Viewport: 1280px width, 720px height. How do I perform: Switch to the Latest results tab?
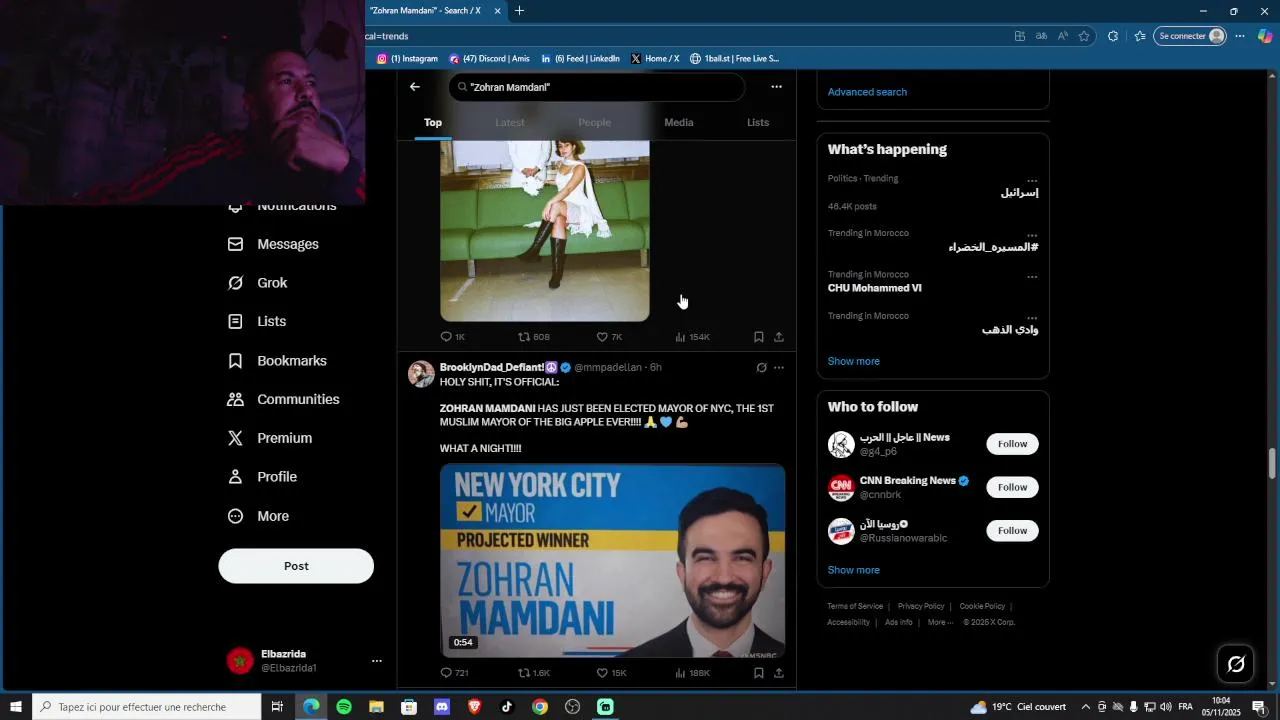click(x=510, y=122)
